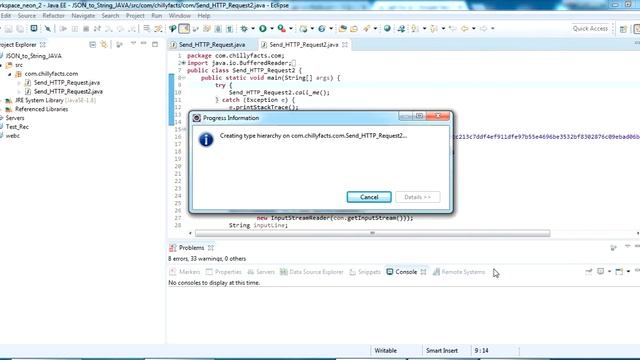The image size is (640, 360).
Task: Switch to the Markers tab
Action: pos(184,272)
